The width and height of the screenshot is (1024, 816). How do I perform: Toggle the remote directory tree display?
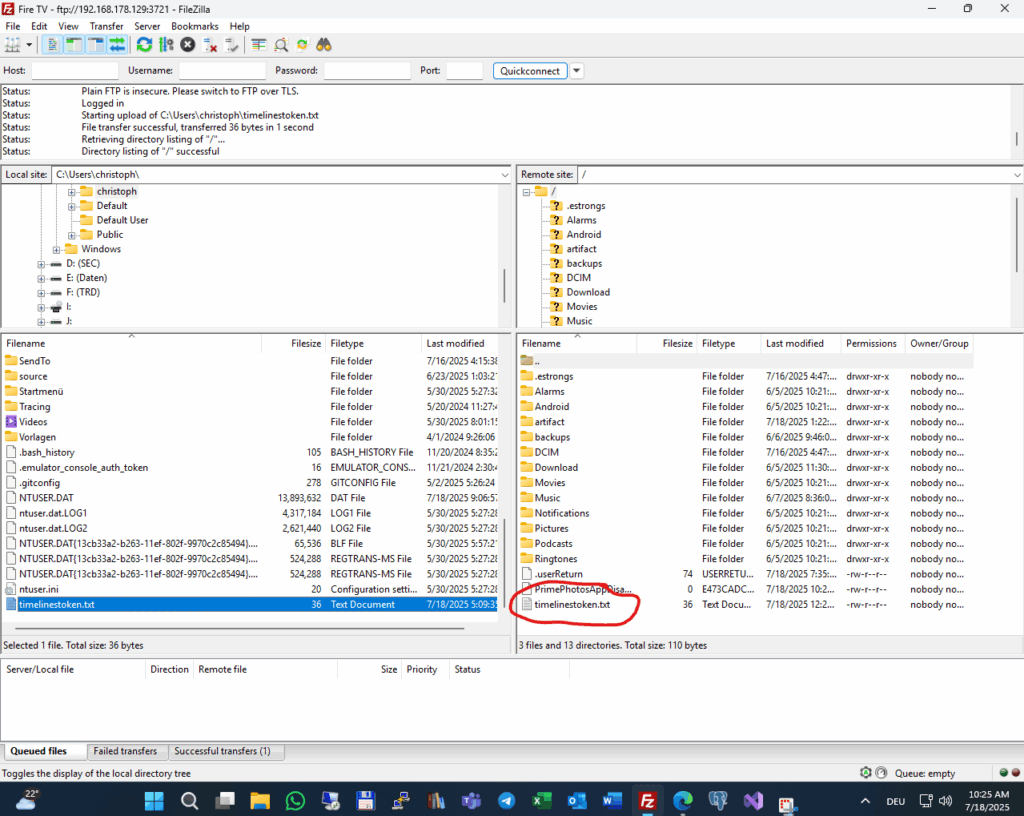tap(95, 45)
